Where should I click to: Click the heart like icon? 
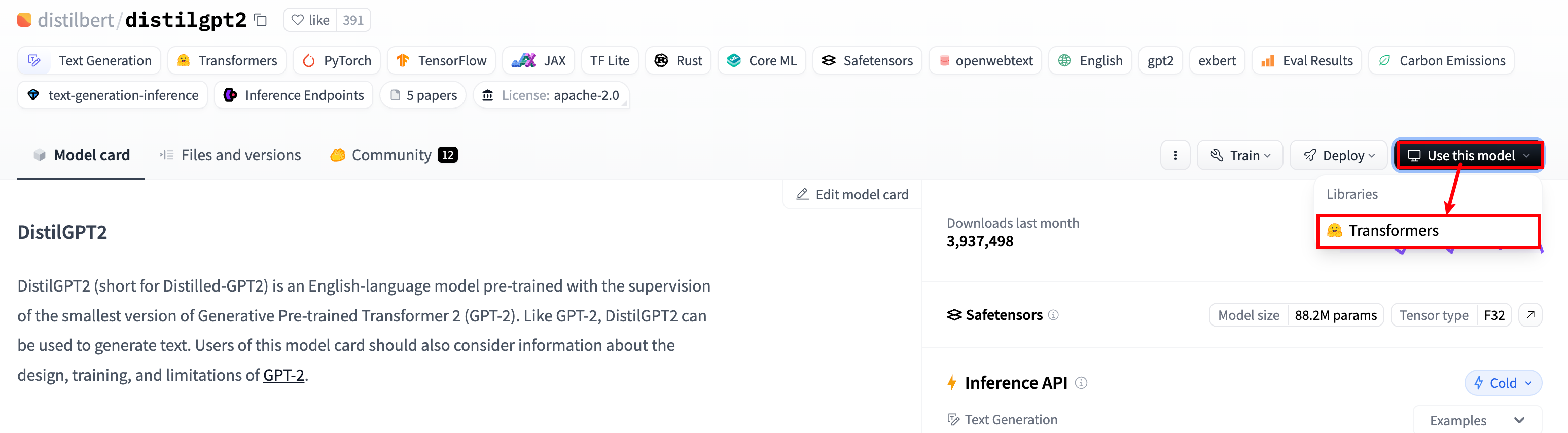point(298,20)
